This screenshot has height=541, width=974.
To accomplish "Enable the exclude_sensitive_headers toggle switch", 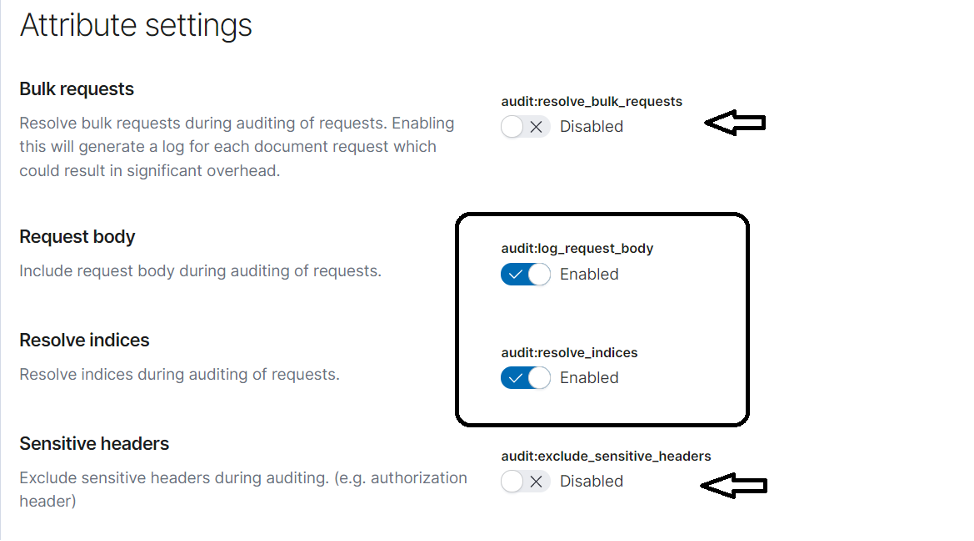I will tap(526, 481).
